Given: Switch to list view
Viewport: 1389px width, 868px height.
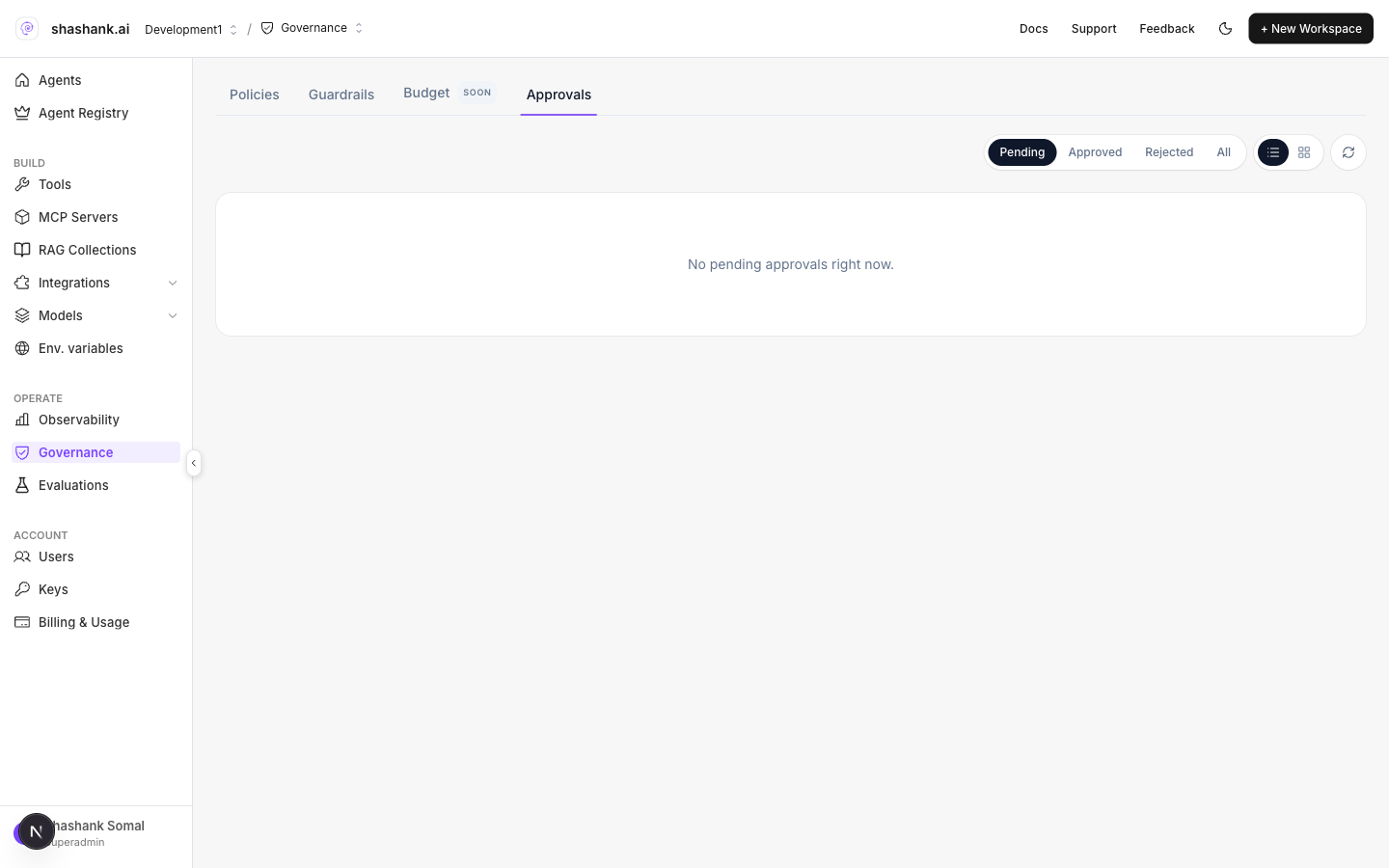Looking at the screenshot, I should (1273, 152).
